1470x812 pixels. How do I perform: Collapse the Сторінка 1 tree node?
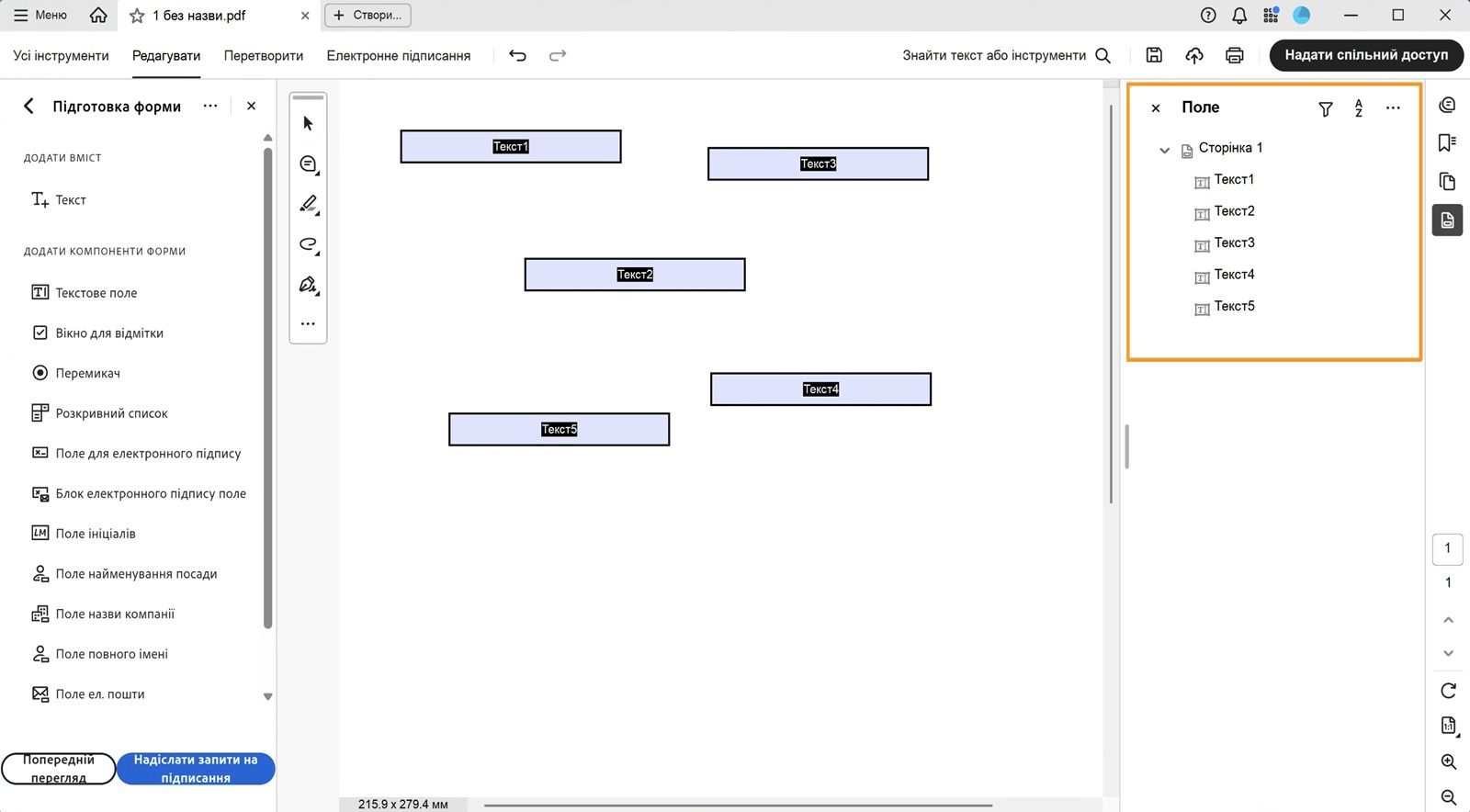click(x=1164, y=150)
